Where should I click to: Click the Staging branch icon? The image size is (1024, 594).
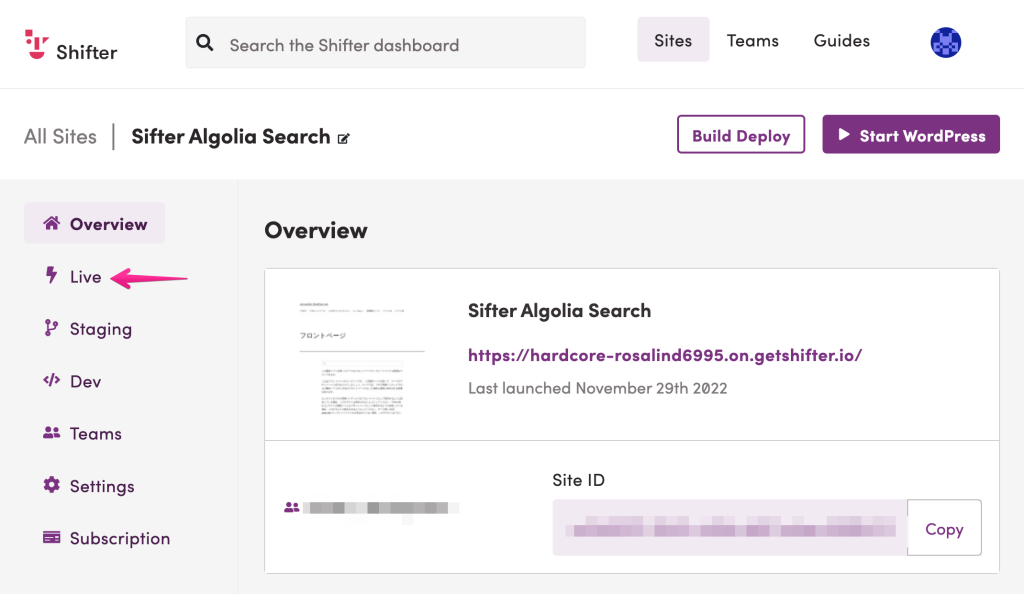pos(51,328)
